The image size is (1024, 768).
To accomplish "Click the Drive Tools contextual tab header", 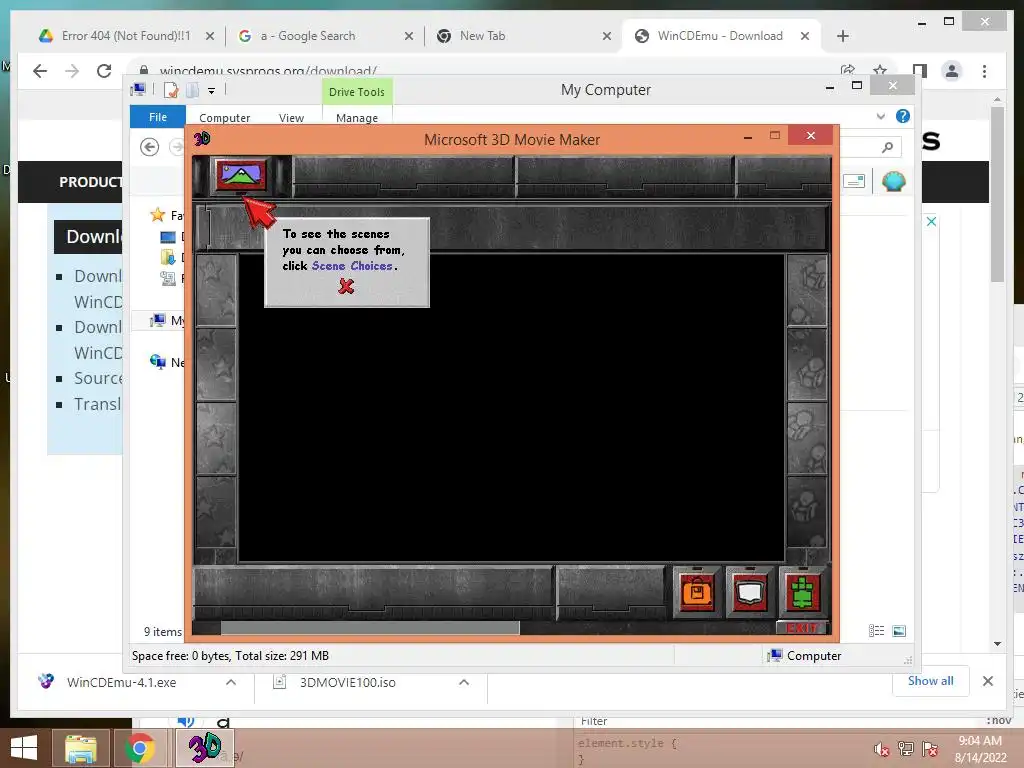I will coord(357,92).
